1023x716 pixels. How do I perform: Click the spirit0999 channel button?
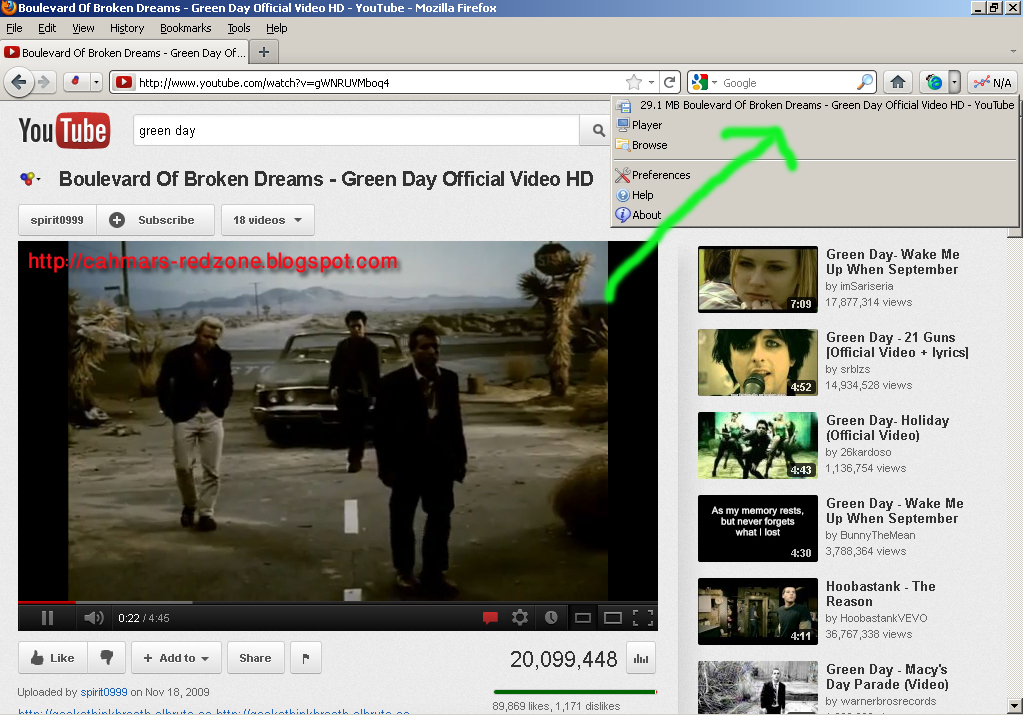coord(57,220)
